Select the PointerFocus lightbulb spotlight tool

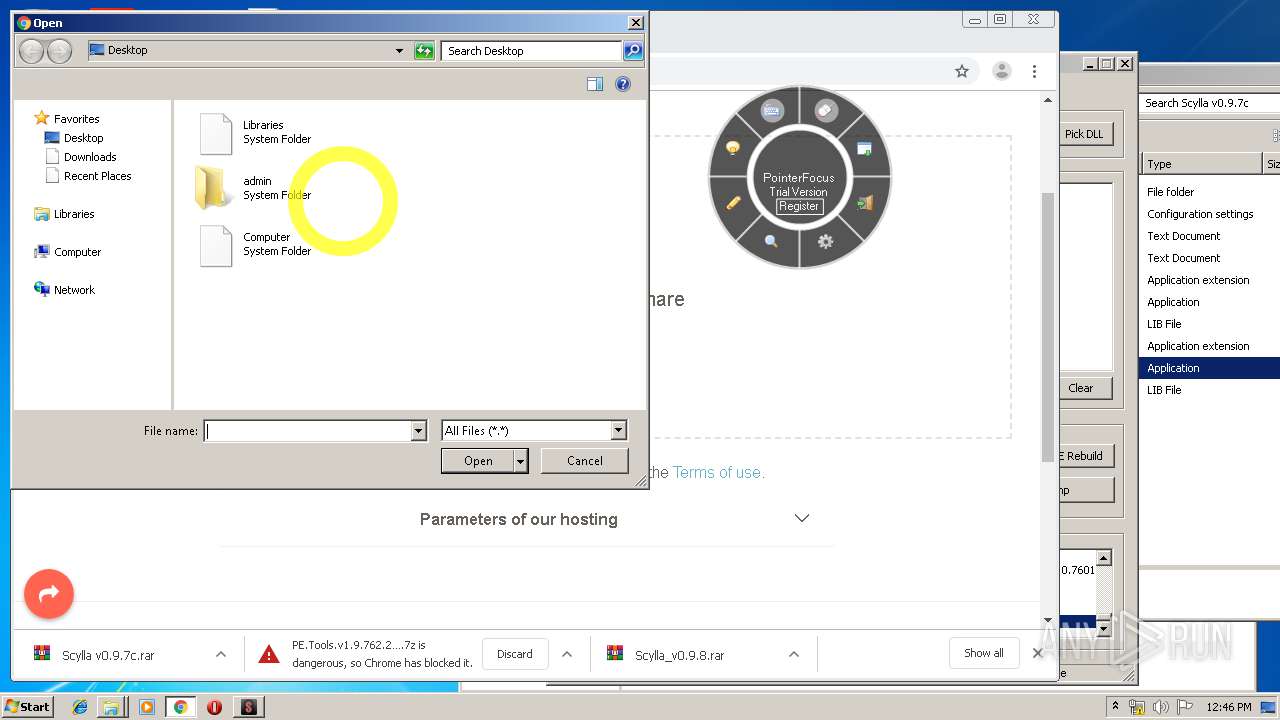(733, 148)
